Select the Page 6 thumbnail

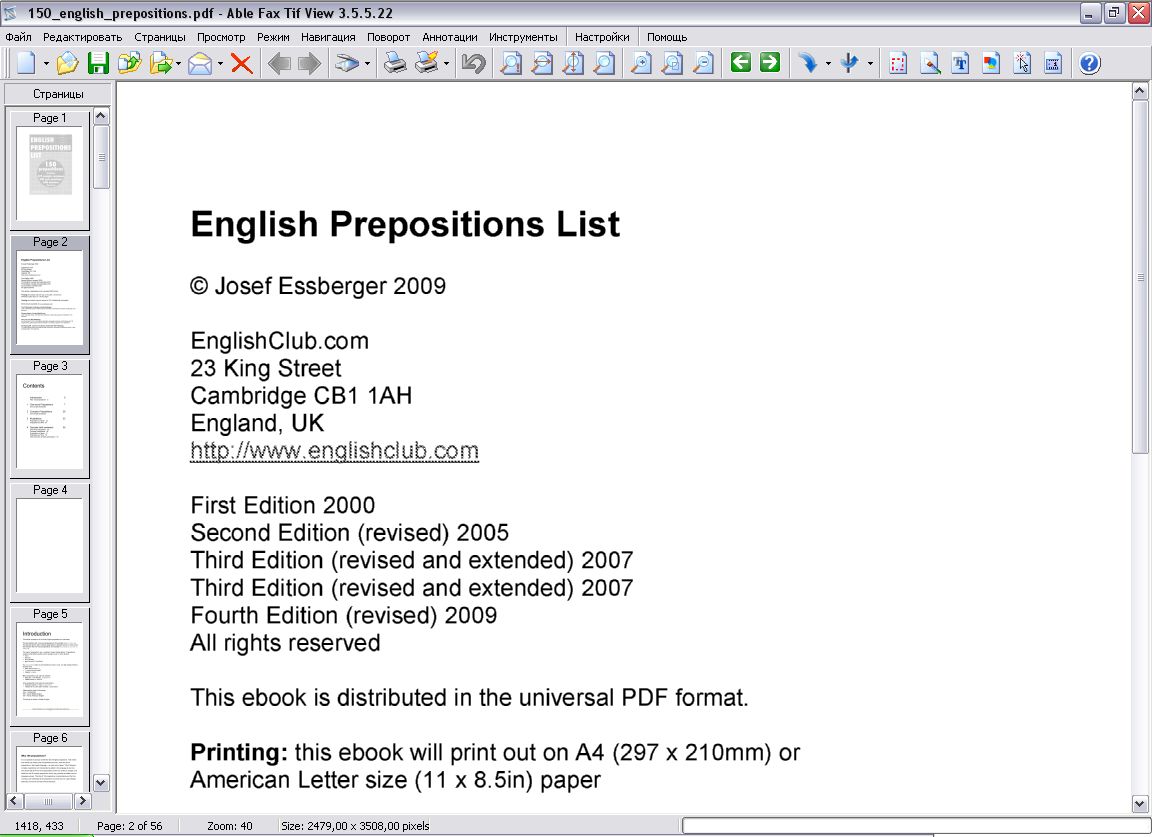click(x=50, y=760)
